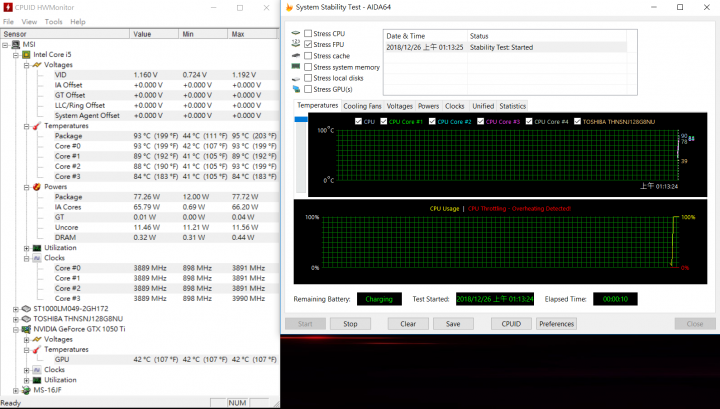This screenshot has width=720, height=409.
Task: Open the View menu in HWMonitor
Action: pyautogui.click(x=29, y=22)
